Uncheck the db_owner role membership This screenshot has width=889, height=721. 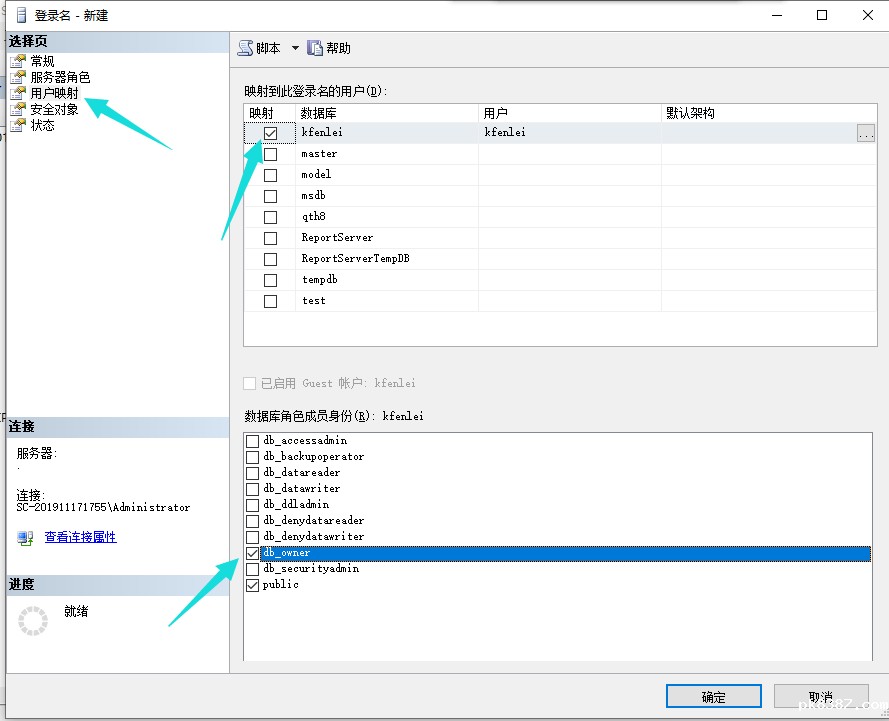253,553
